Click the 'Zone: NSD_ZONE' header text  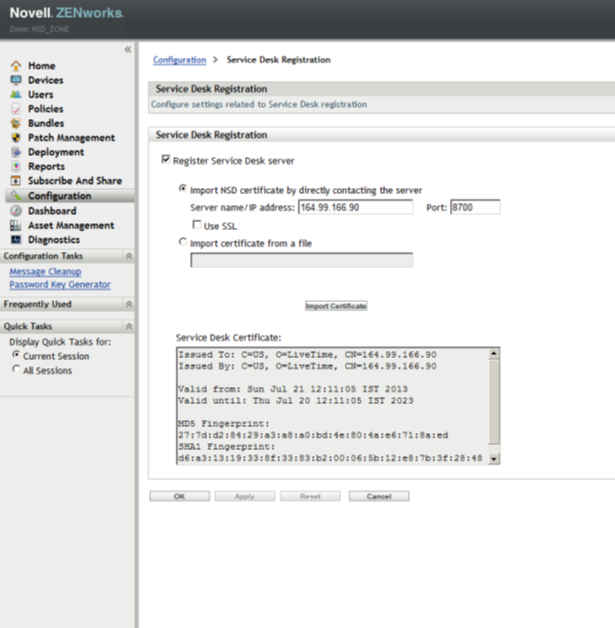click(x=39, y=29)
